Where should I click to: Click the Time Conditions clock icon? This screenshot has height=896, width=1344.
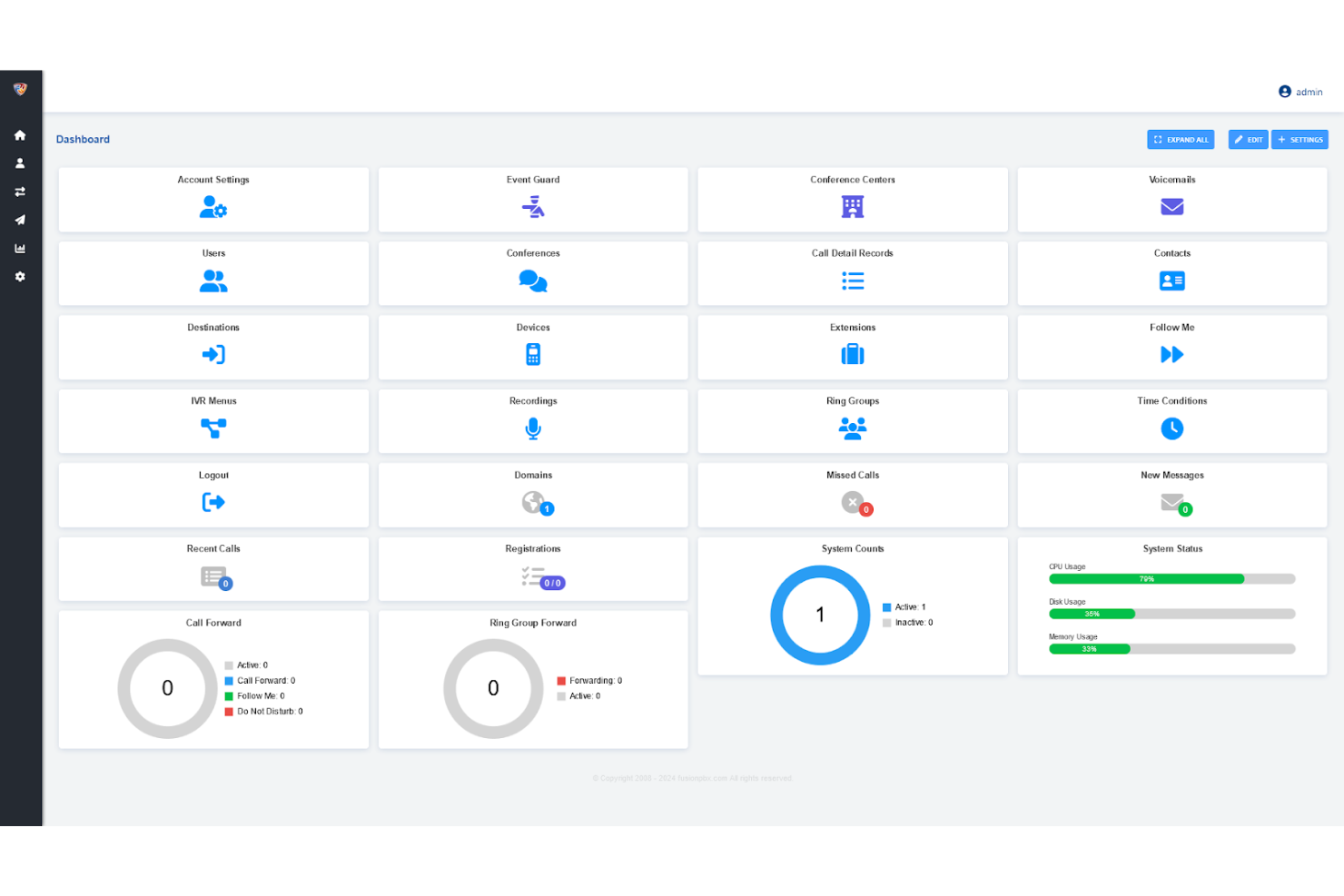pyautogui.click(x=1171, y=428)
